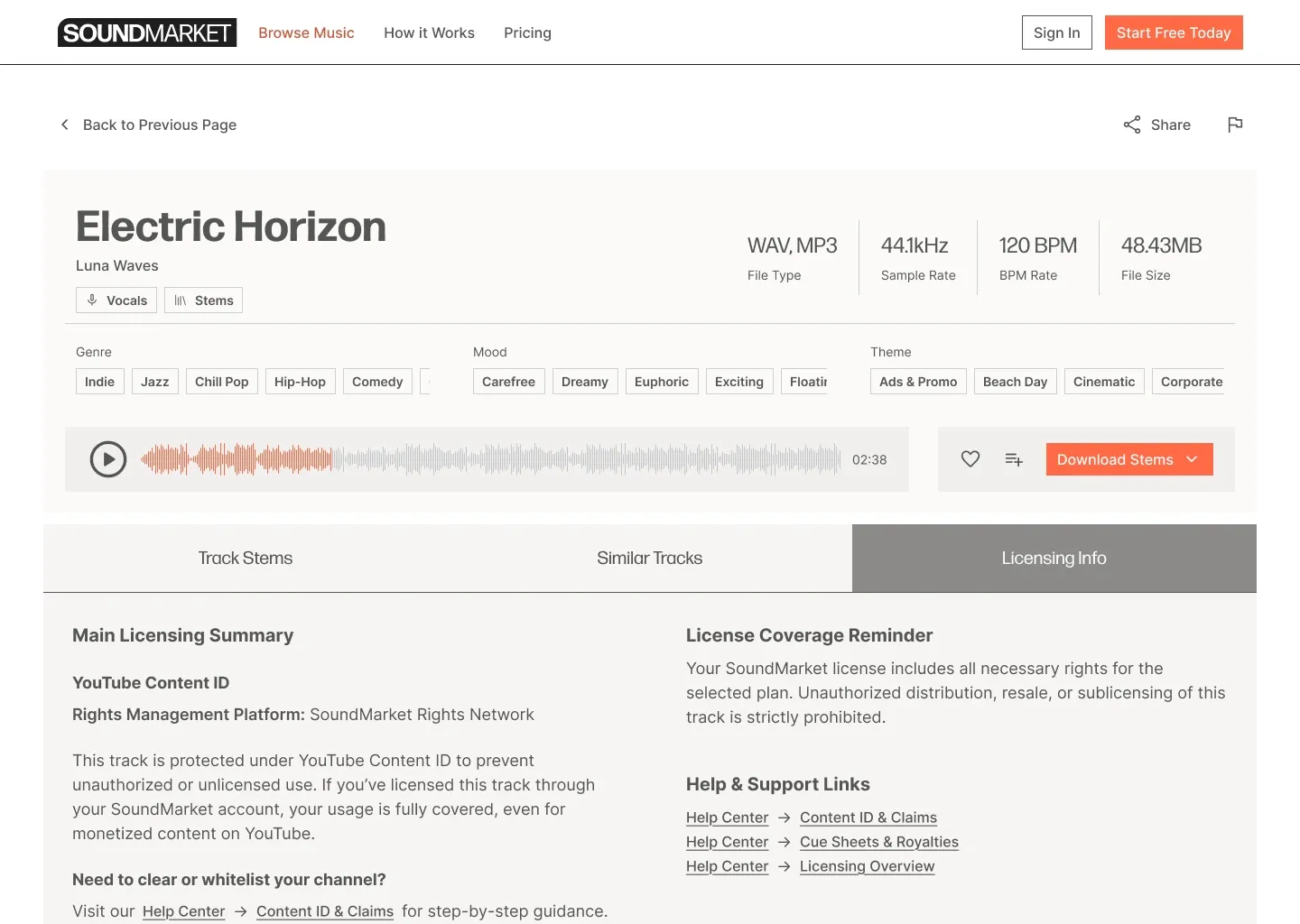The width and height of the screenshot is (1300, 924).
Task: Select the Dreamy mood tag
Action: click(x=585, y=382)
